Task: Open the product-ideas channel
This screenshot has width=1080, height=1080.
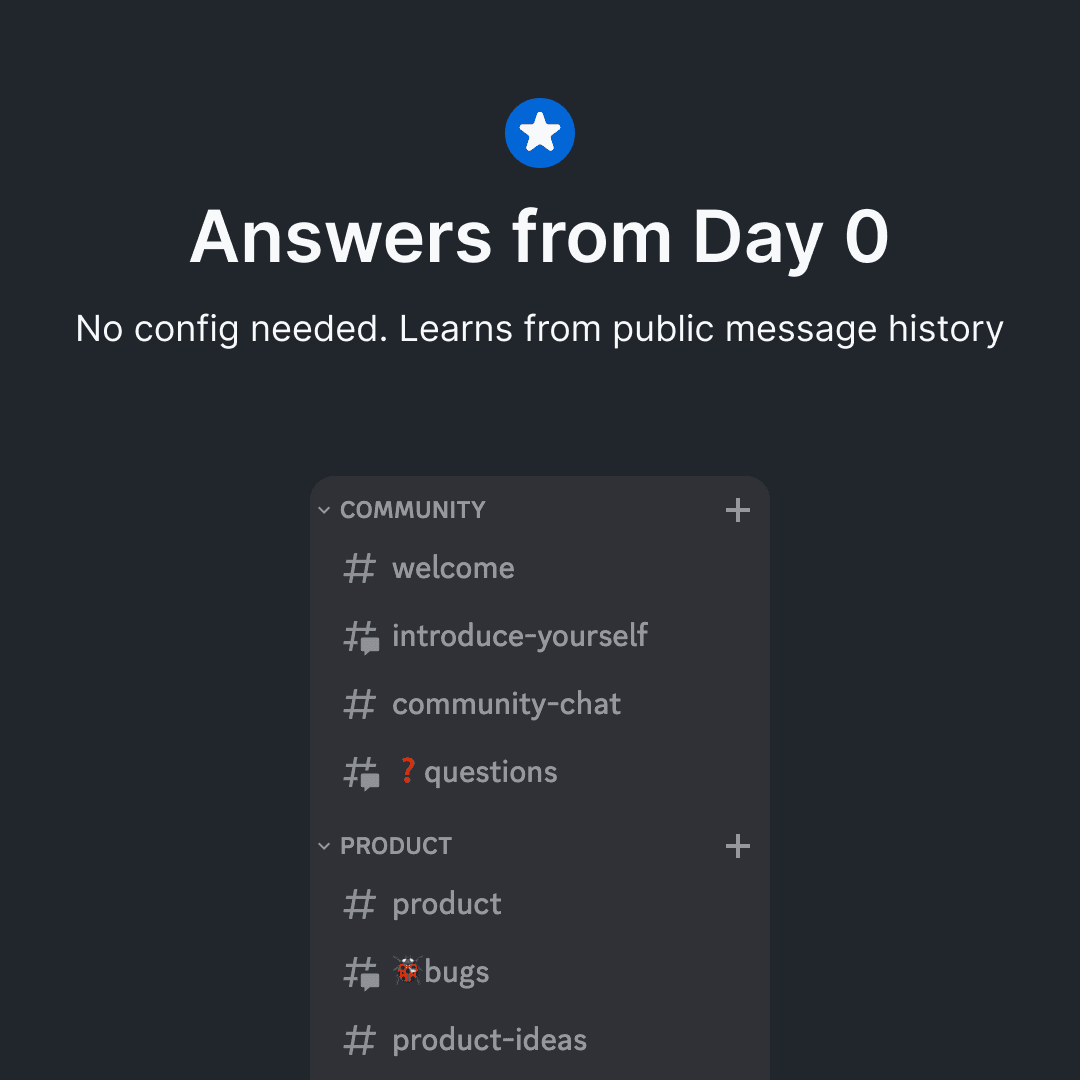Action: click(489, 1040)
